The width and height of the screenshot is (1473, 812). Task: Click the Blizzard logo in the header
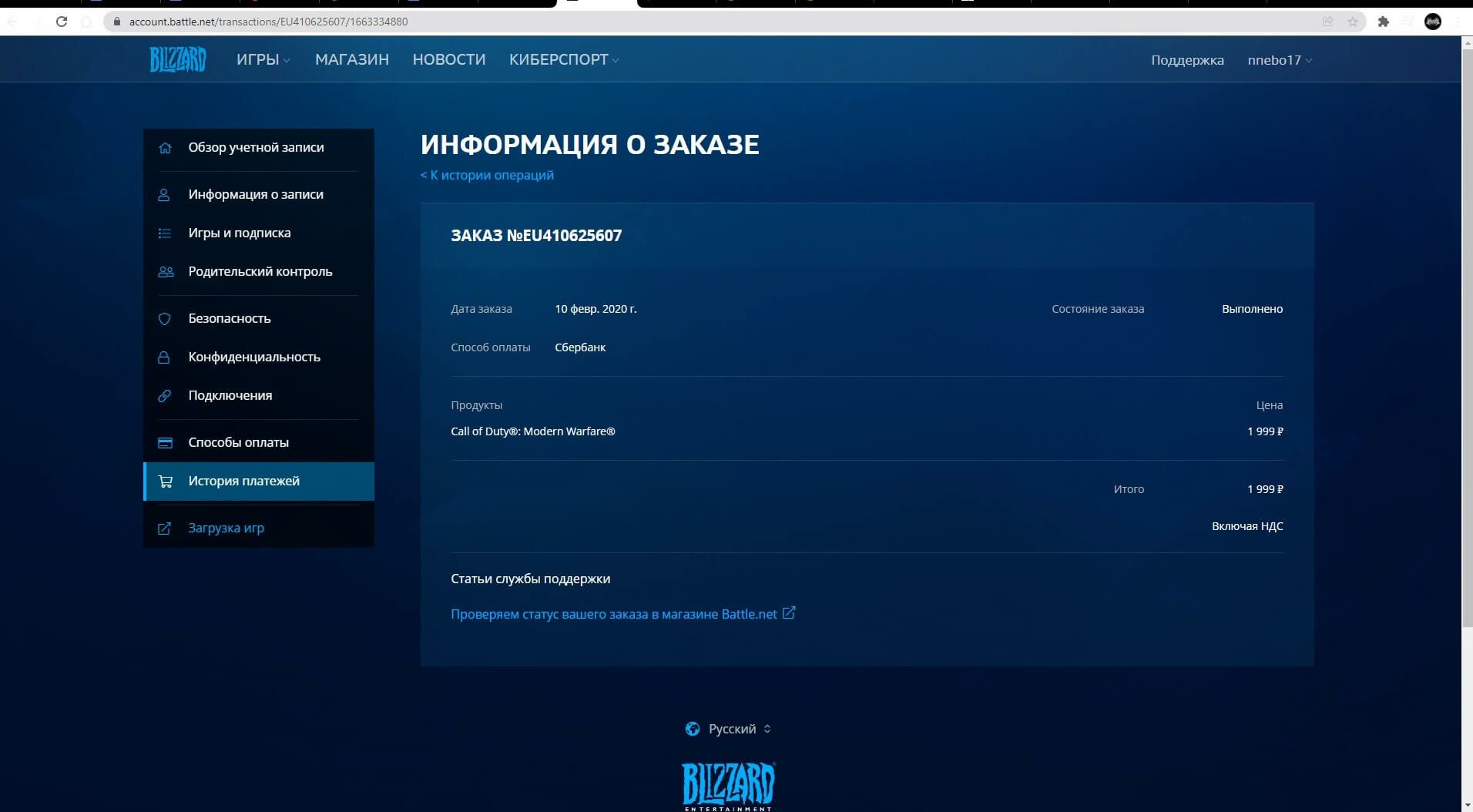click(177, 59)
